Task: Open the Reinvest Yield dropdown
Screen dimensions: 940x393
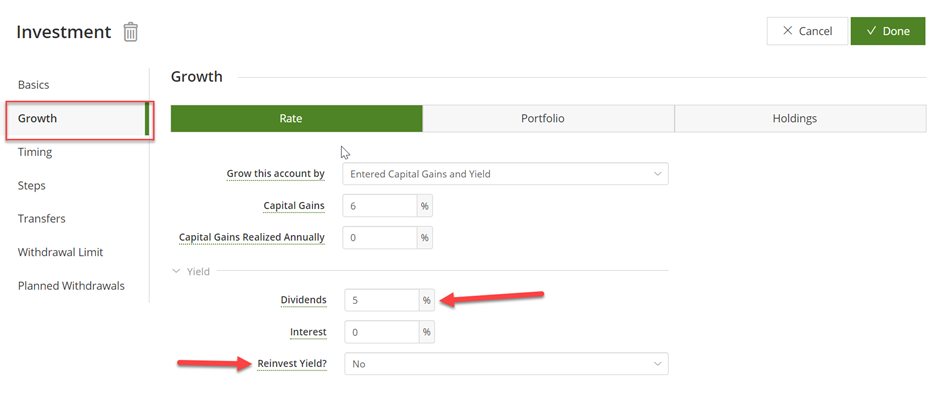Action: point(505,364)
